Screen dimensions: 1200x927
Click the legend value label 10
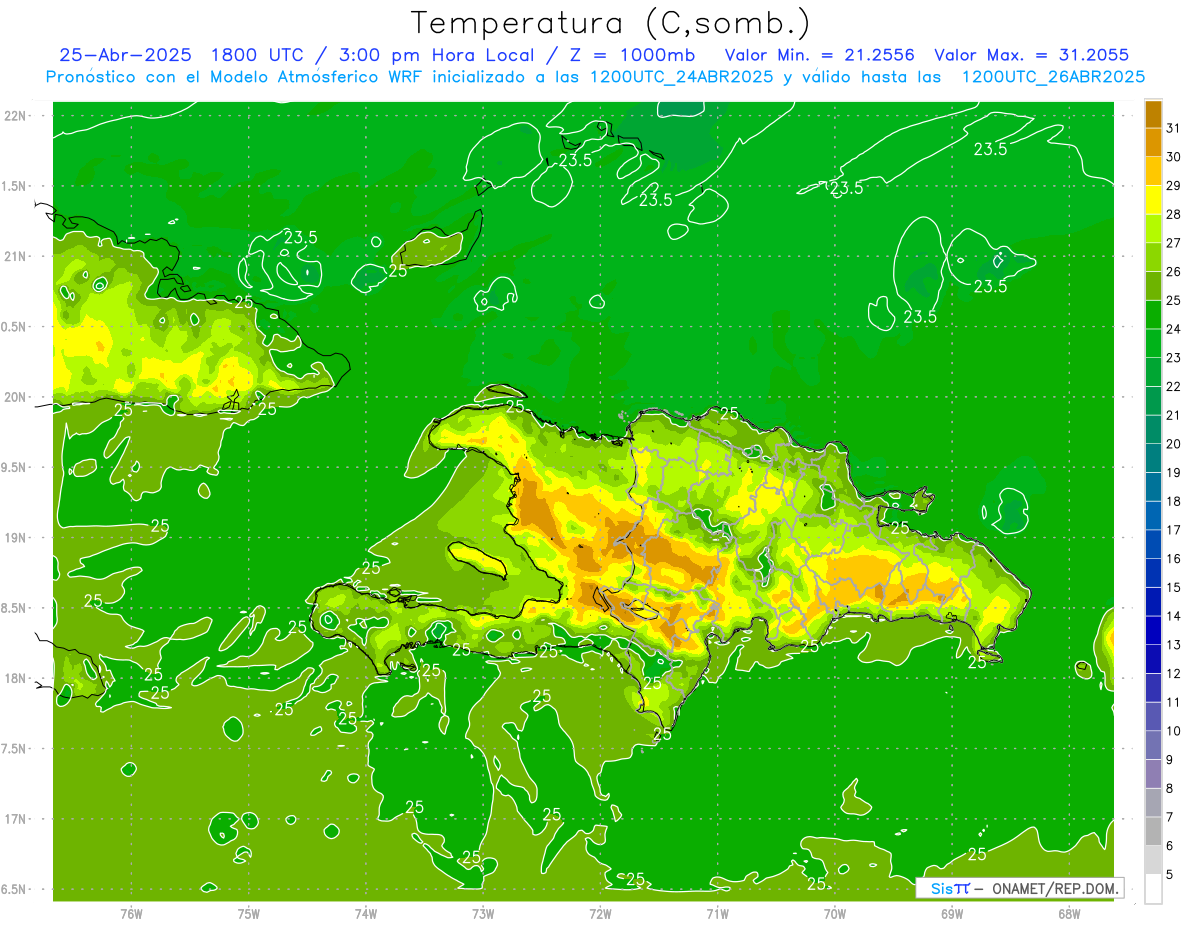(1174, 732)
